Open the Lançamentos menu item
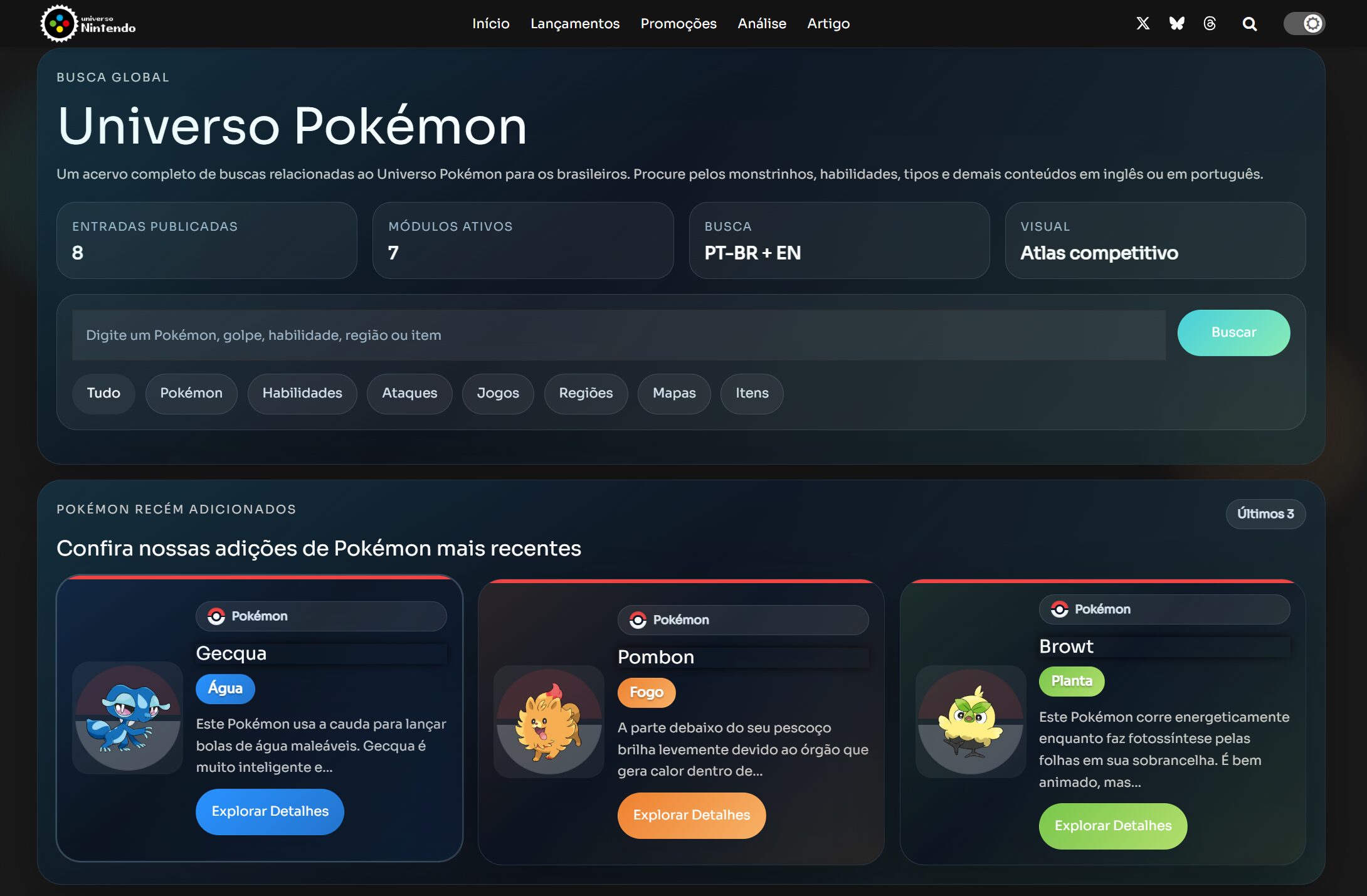 tap(575, 23)
